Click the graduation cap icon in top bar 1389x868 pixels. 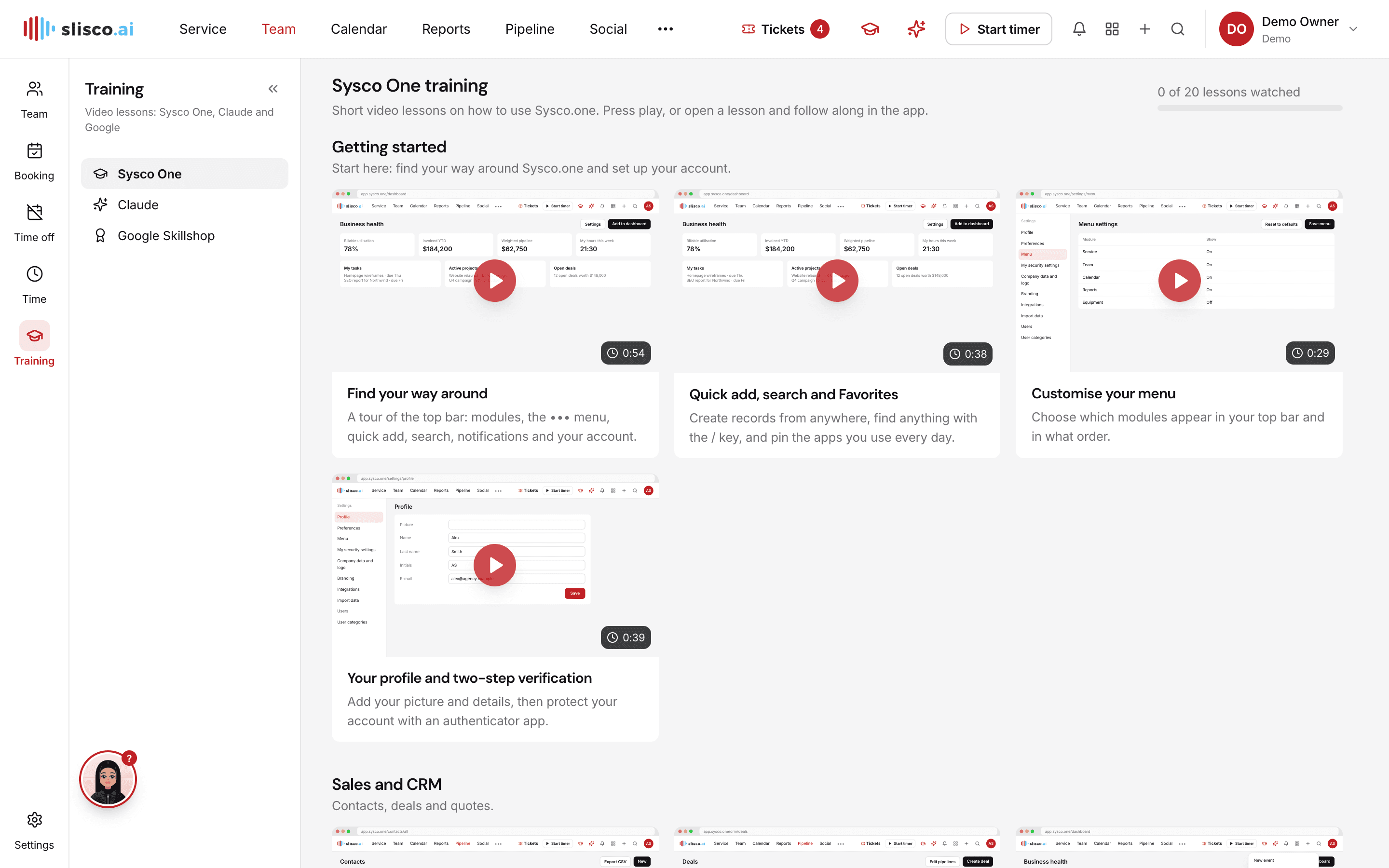click(x=870, y=29)
